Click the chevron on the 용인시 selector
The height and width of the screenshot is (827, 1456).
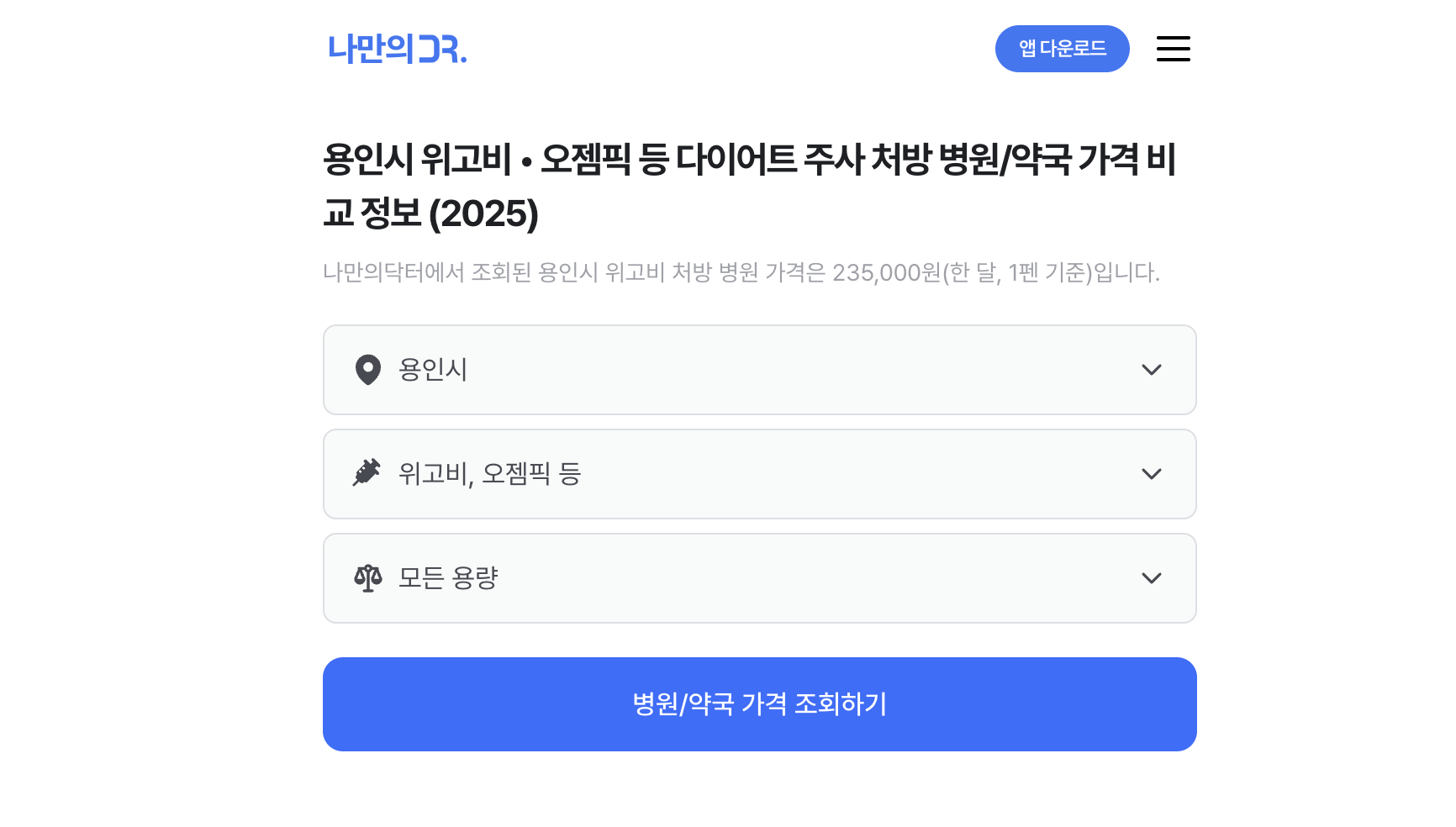point(1153,370)
